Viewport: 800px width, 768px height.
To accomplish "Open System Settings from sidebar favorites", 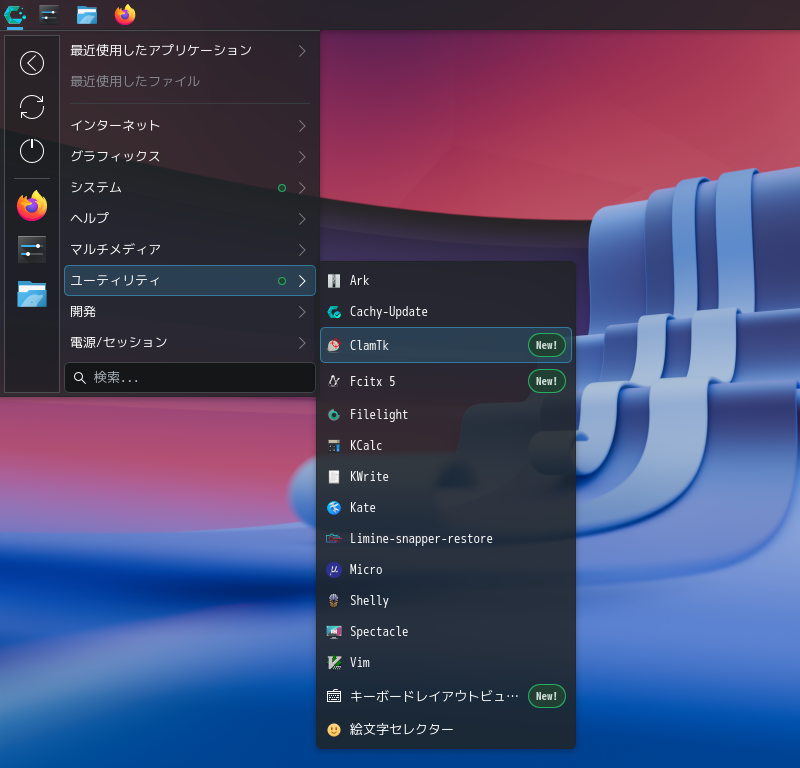I will coord(32,250).
